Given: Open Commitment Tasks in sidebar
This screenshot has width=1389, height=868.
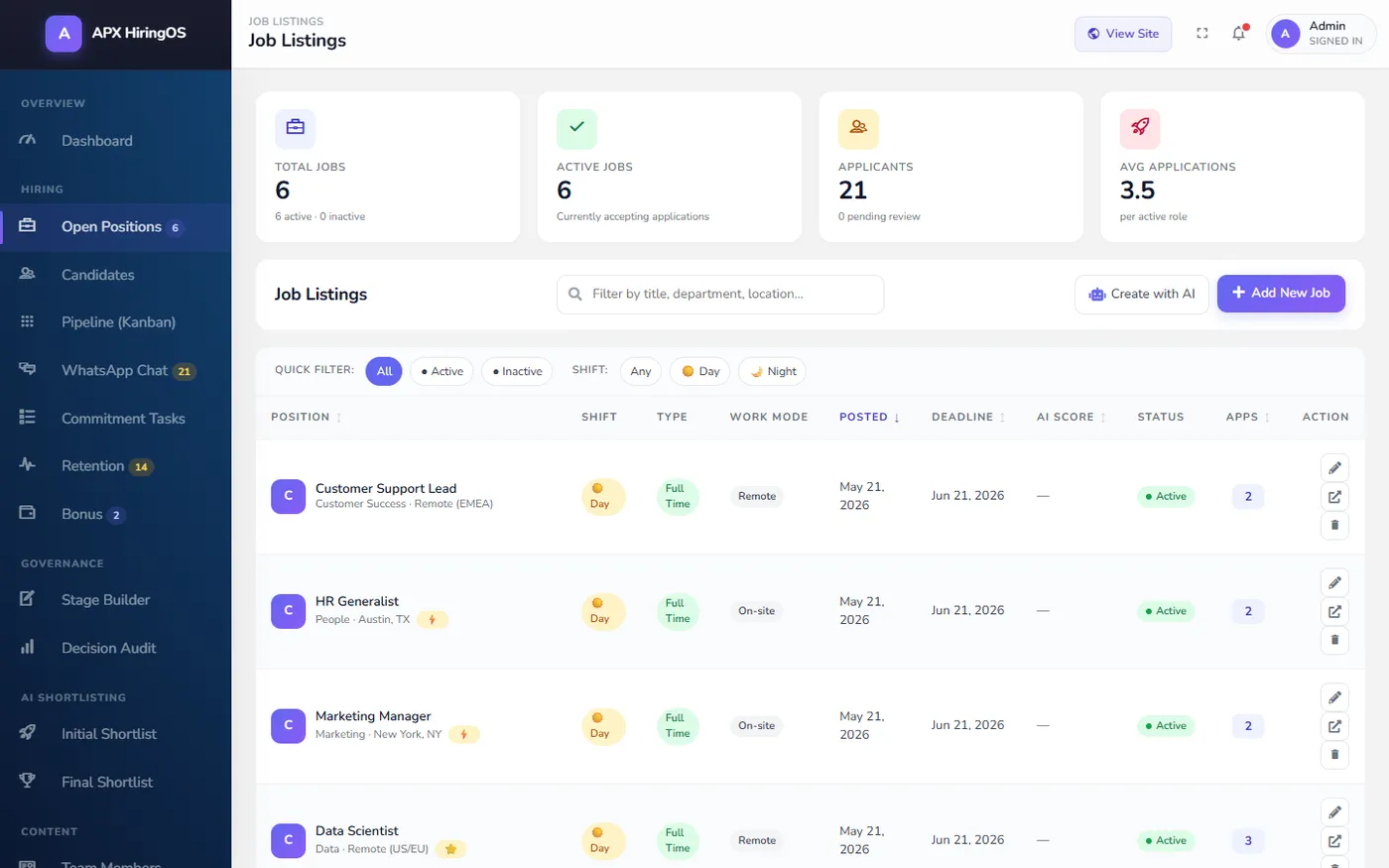Looking at the screenshot, I should point(115,419).
